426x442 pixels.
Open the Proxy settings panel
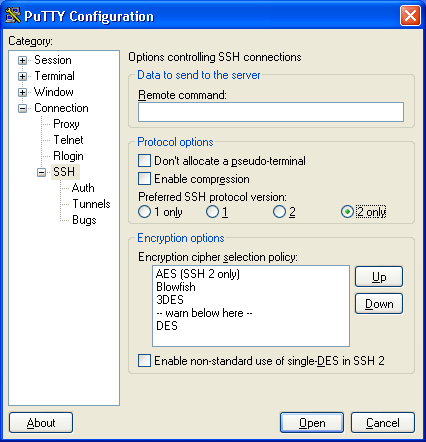tap(66, 124)
